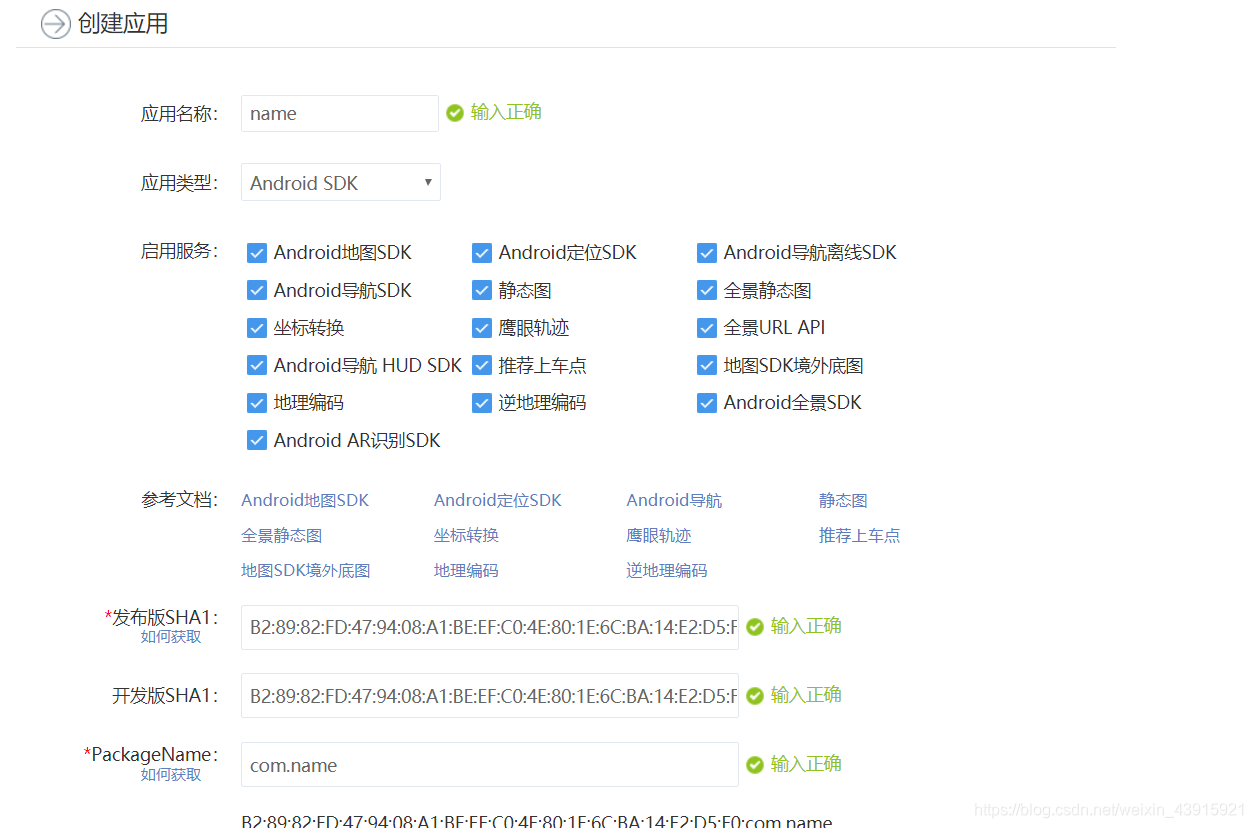Viewport: 1253px width, 828px height.
Task: Click the 应用类型 label
Action: [179, 182]
